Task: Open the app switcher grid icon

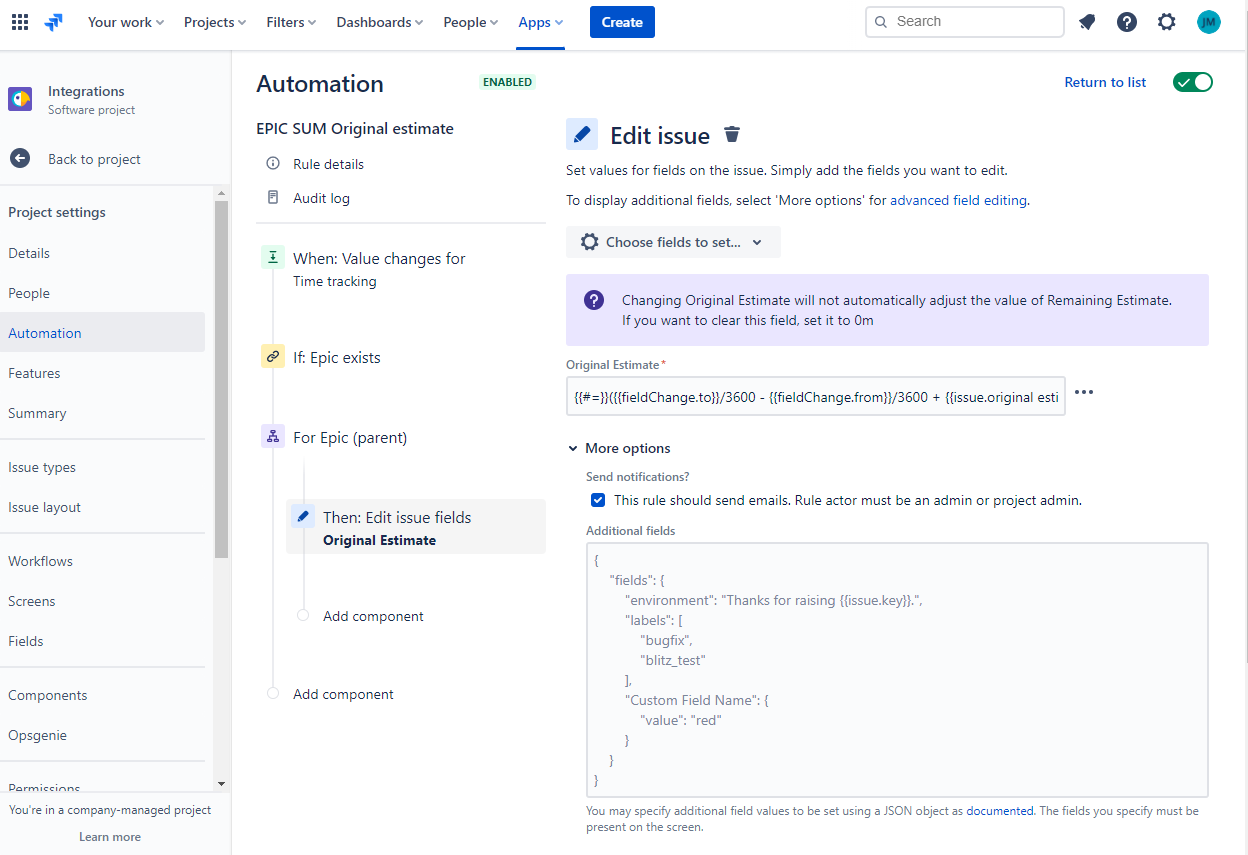Action: coord(20,22)
